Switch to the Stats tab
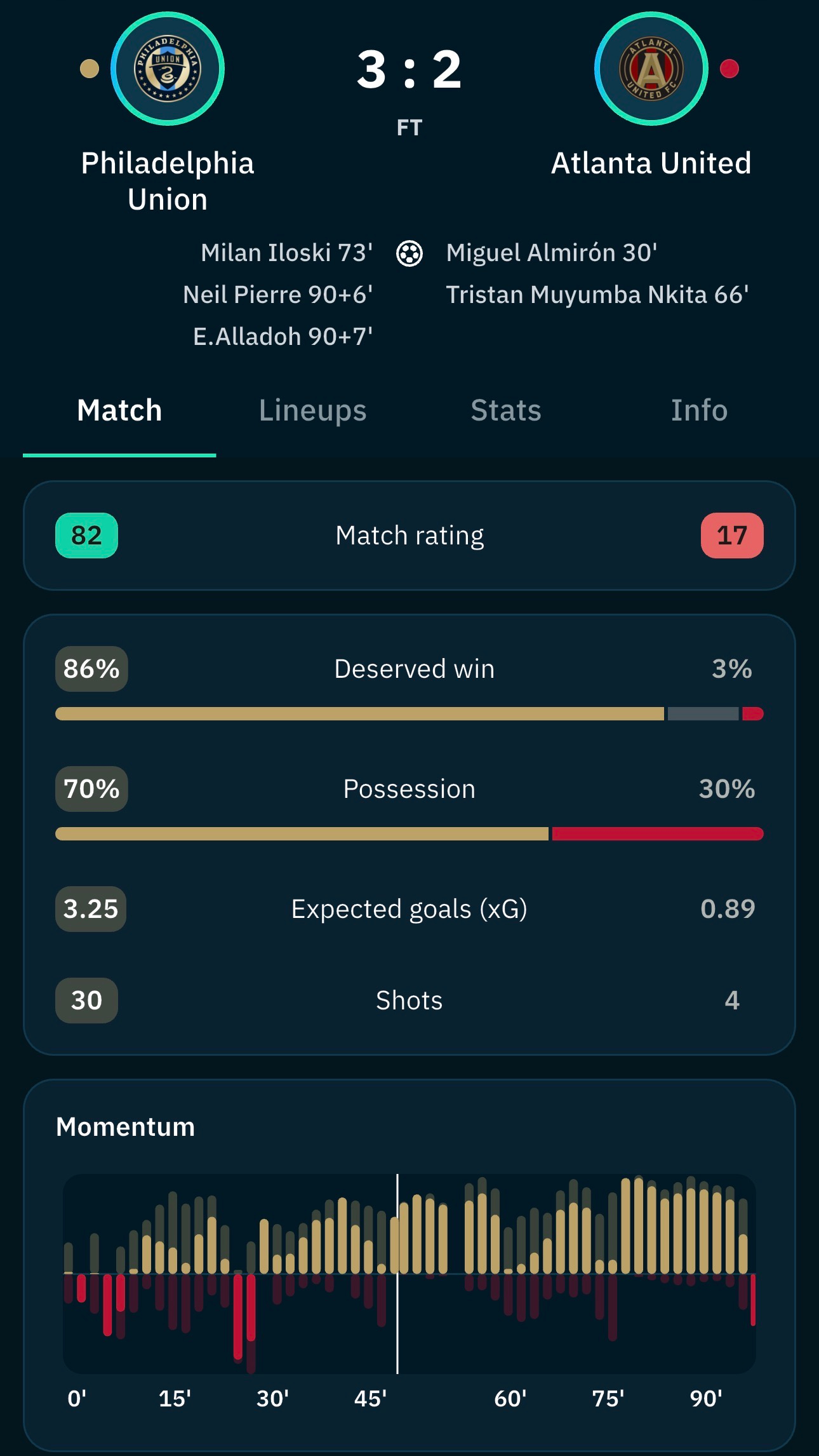This screenshot has width=819, height=1456. coord(506,410)
